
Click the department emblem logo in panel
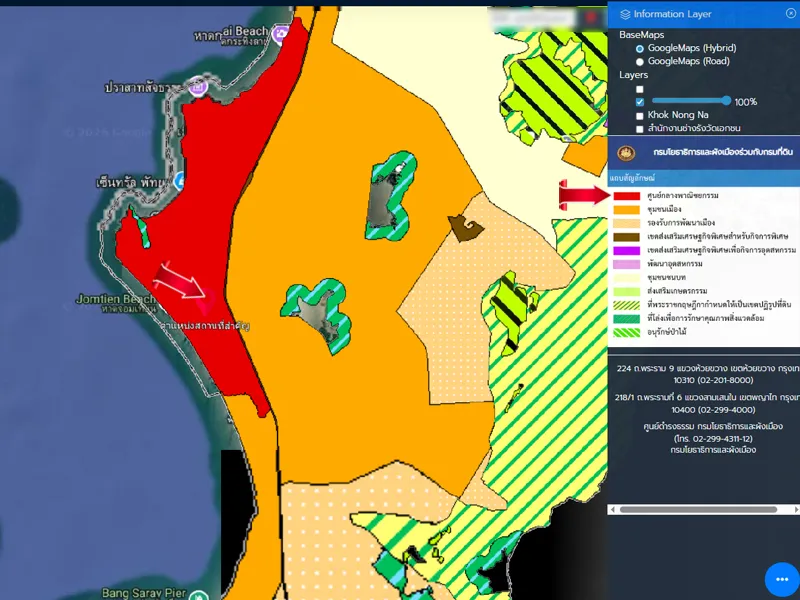[627, 153]
